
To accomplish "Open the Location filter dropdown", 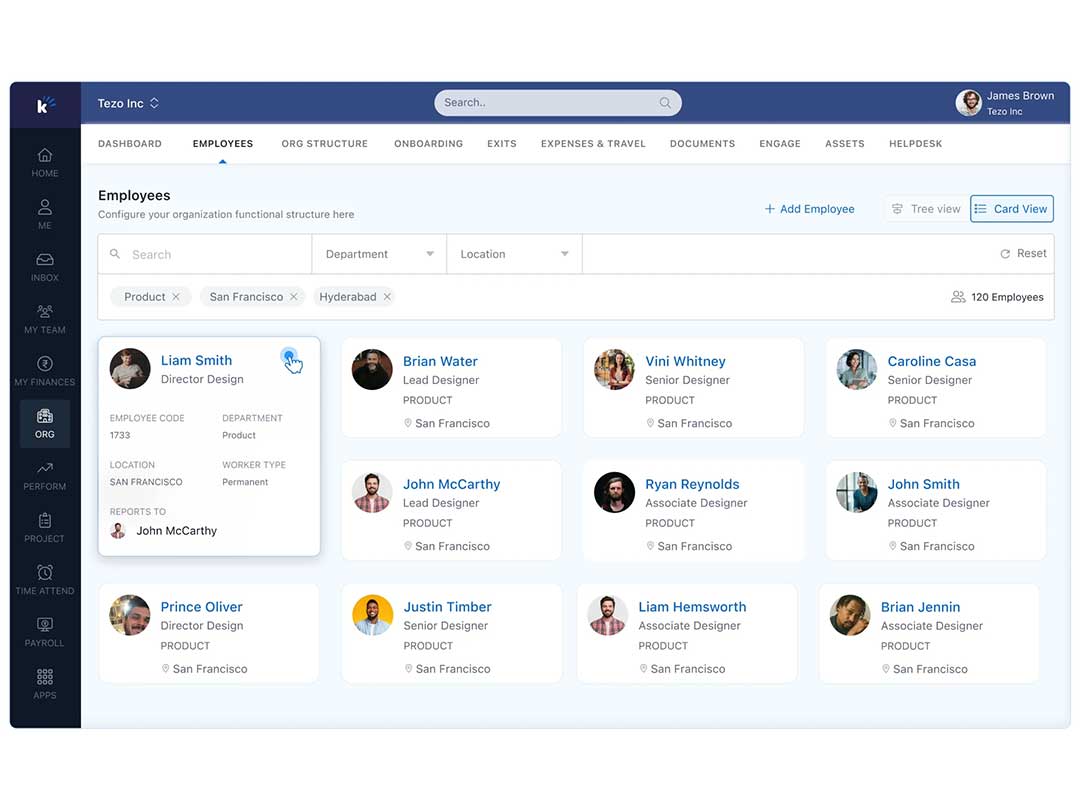I will (515, 254).
